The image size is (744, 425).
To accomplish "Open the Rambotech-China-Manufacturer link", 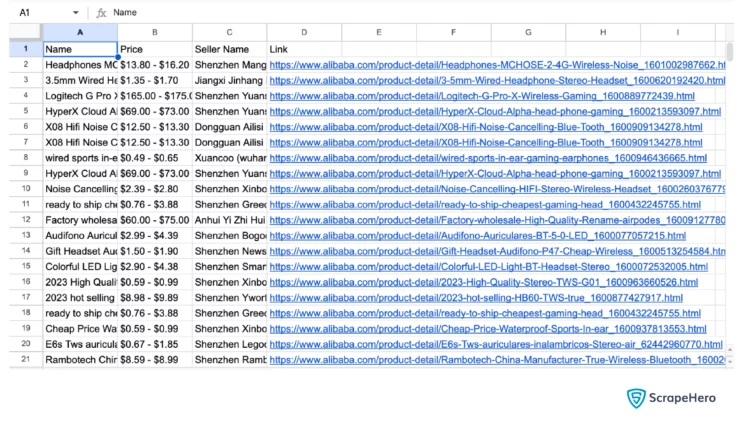I will click(497, 360).
